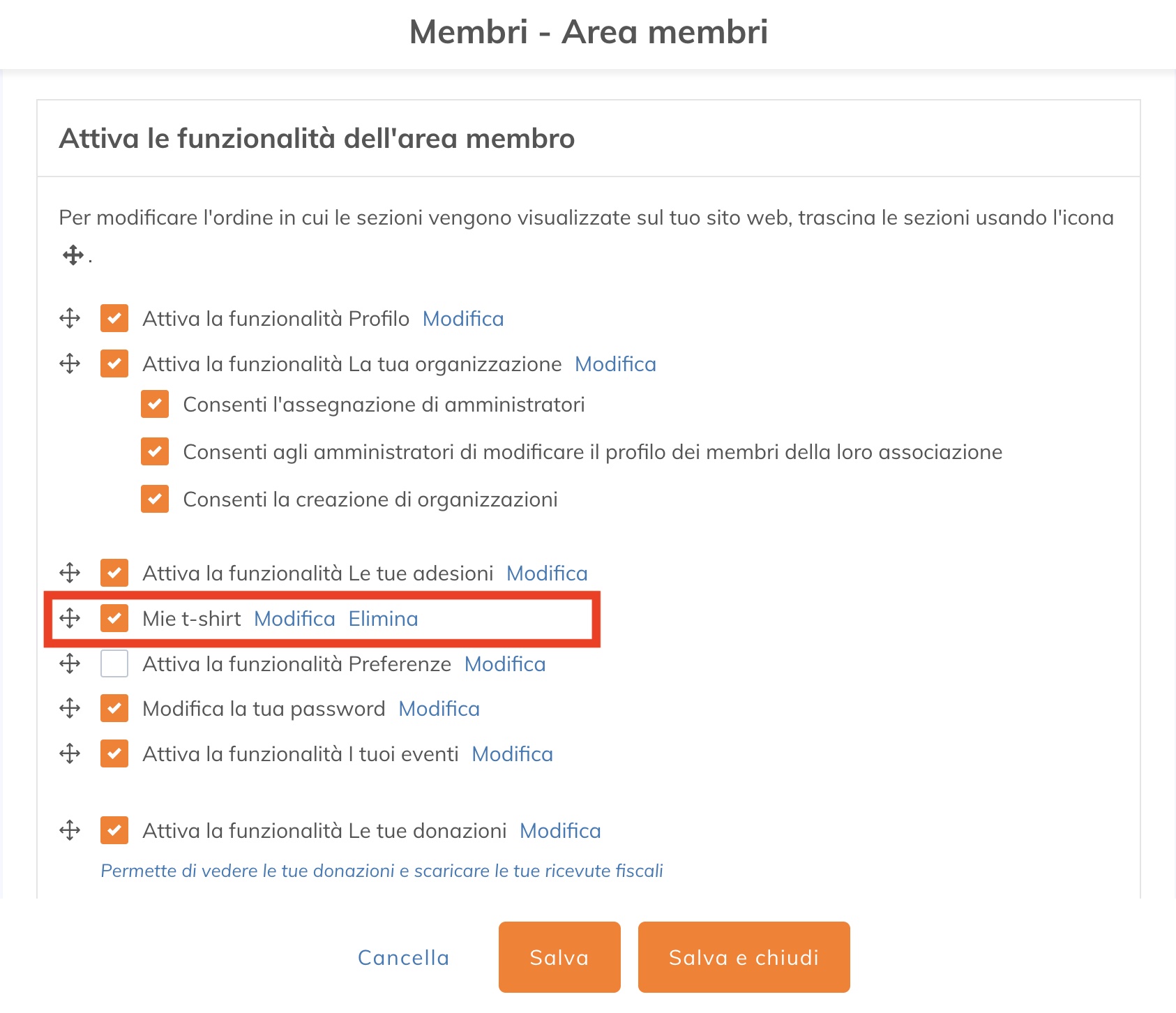The width and height of the screenshot is (1176, 1013).
Task: Click the Cancella link
Action: (403, 957)
